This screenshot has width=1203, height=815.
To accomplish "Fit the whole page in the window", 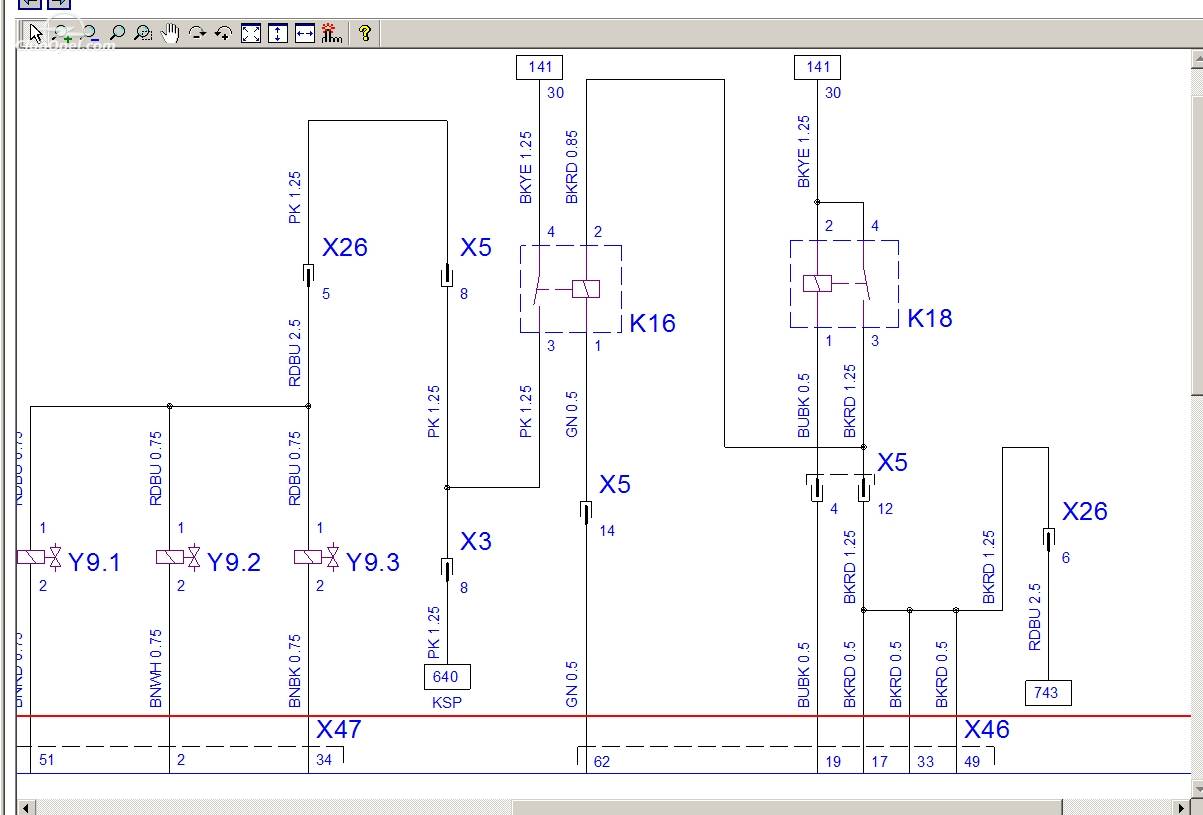I will [251, 33].
